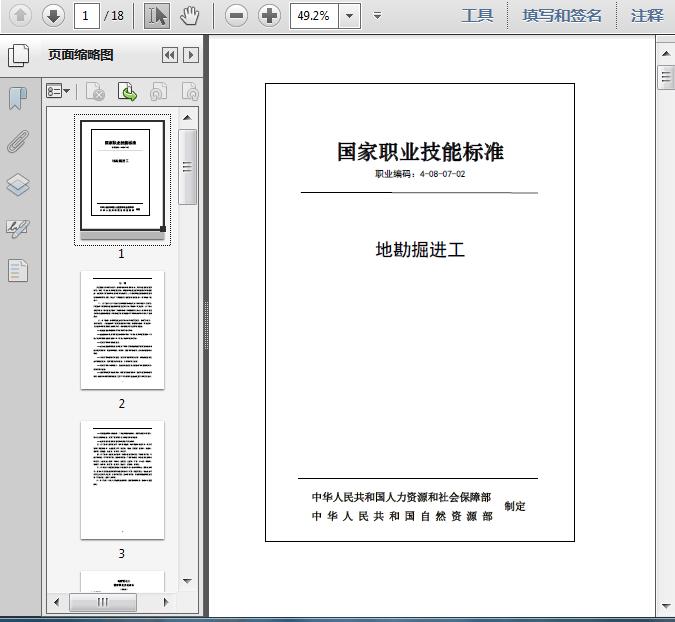This screenshot has width=675, height=622.
Task: Click thumbnail panel scroll up arrow
Action: click(x=187, y=118)
